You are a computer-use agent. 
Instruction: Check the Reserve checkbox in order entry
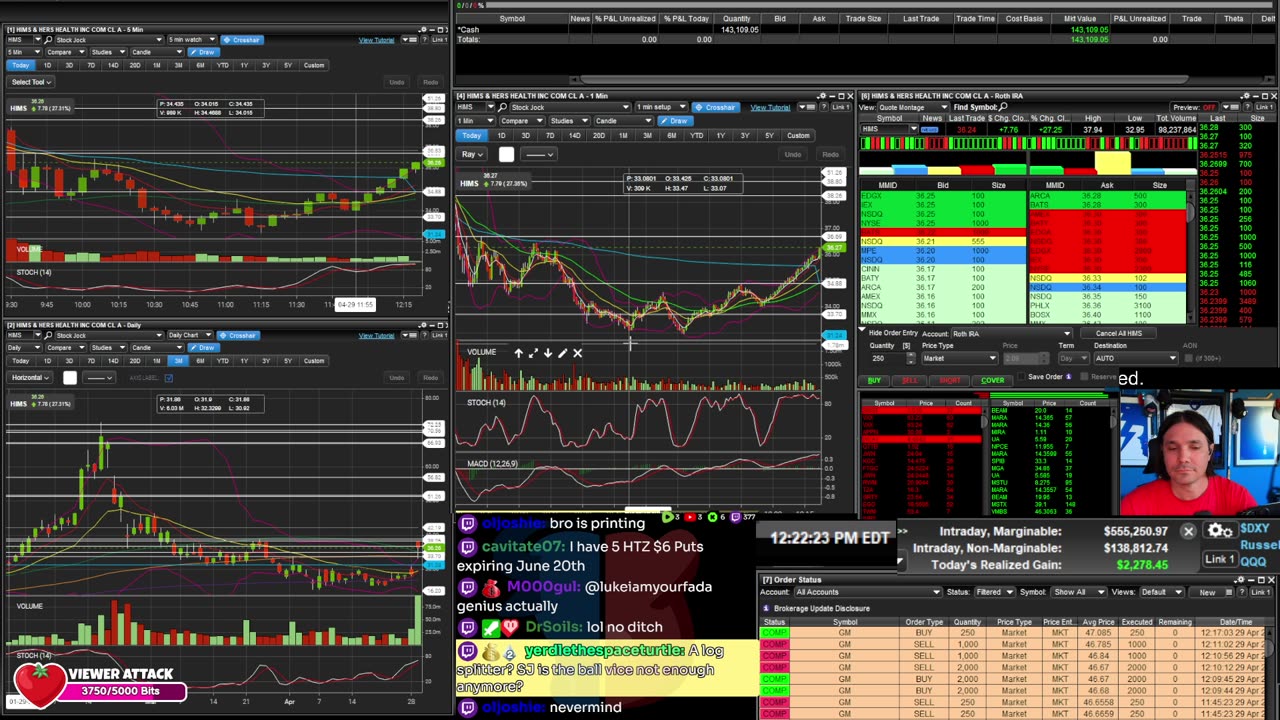pyautogui.click(x=1085, y=377)
